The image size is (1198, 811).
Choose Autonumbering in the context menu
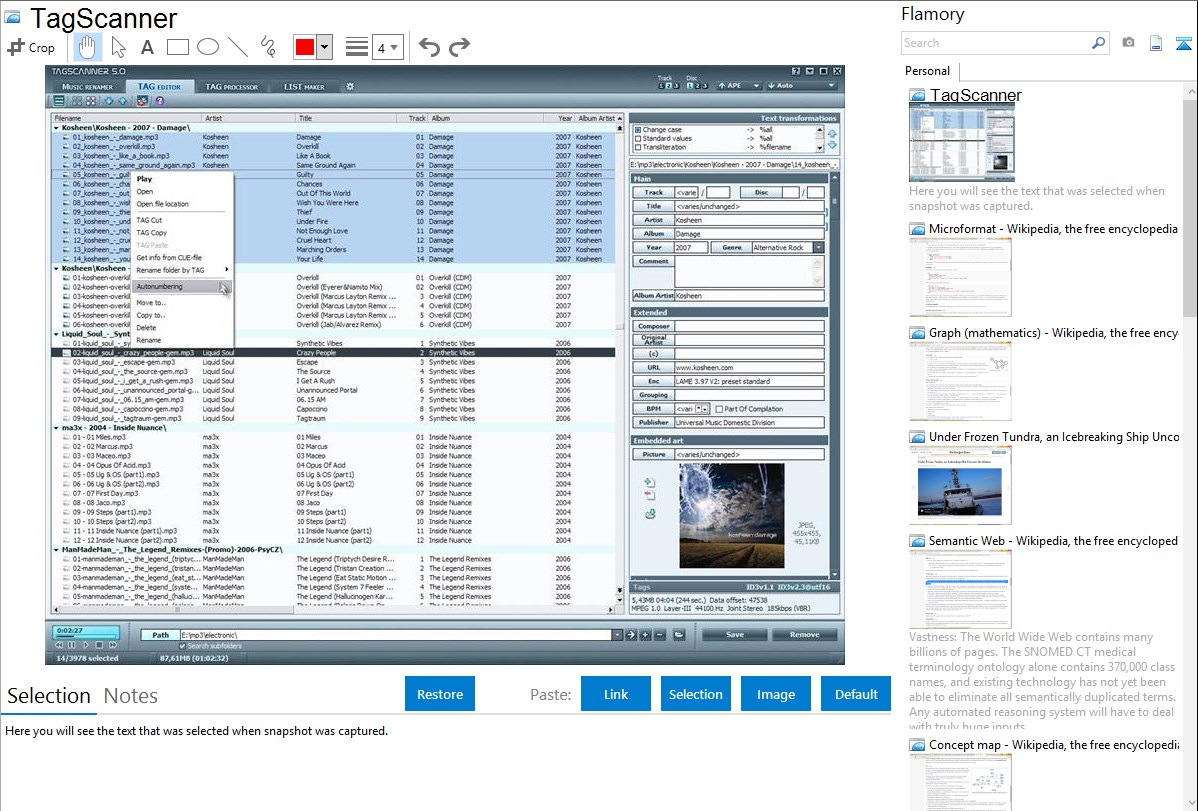click(x=183, y=287)
